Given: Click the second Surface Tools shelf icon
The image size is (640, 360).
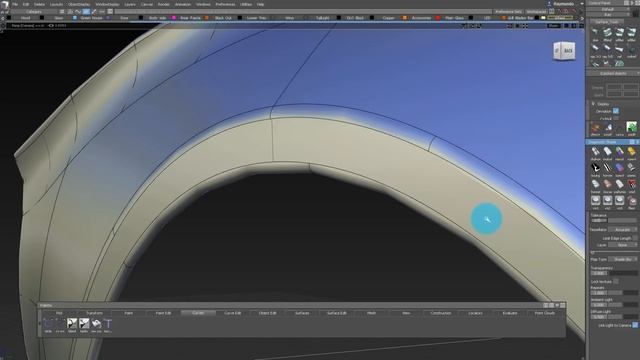Looking at the screenshot, I should 607,34.
